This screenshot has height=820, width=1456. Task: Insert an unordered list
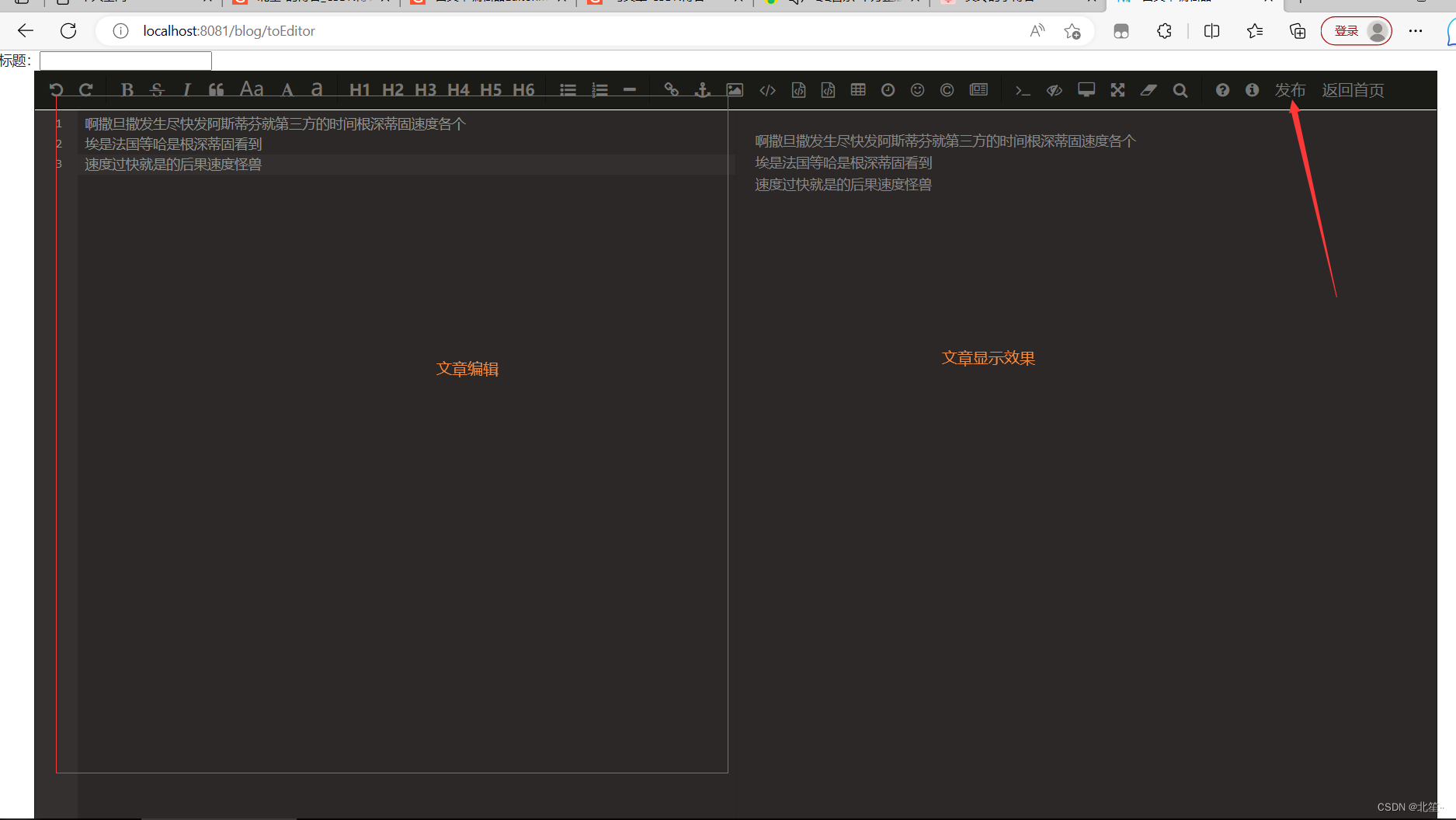pyautogui.click(x=568, y=89)
